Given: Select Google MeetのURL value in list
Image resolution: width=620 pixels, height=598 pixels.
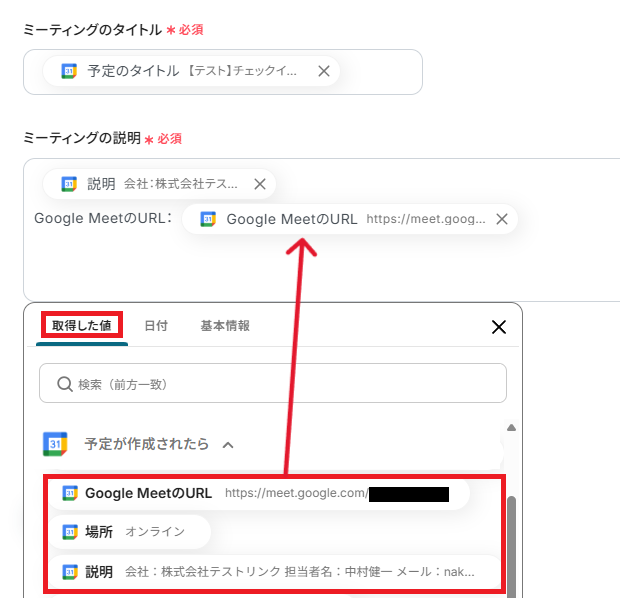Looking at the screenshot, I should (259, 493).
